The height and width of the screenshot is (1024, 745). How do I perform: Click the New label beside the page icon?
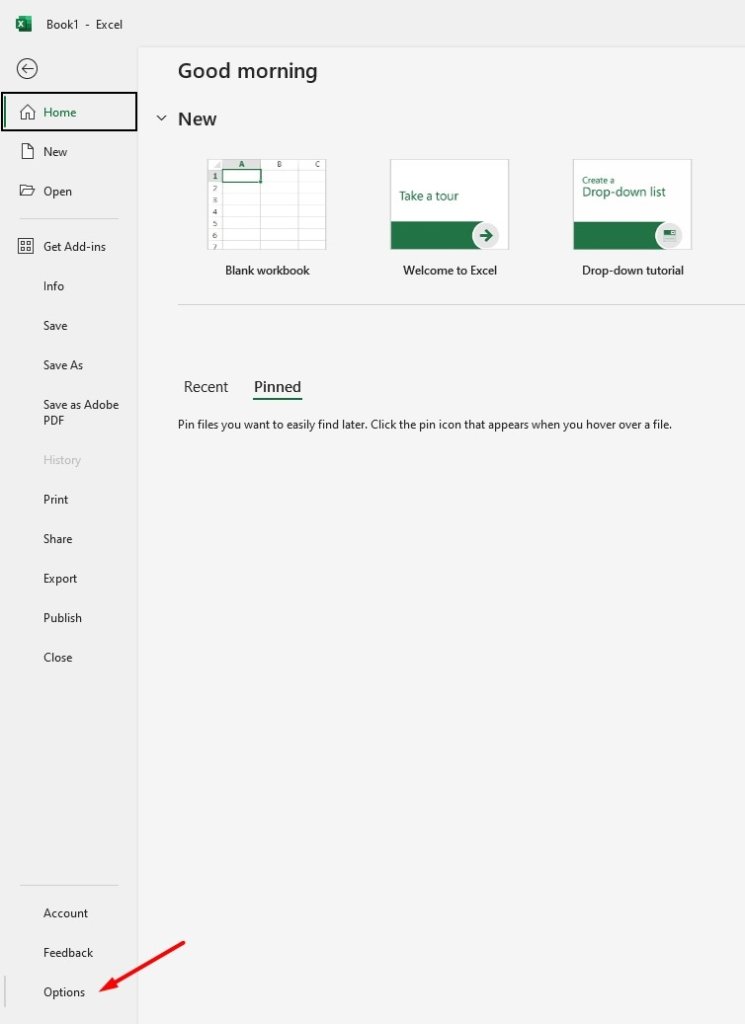point(55,152)
